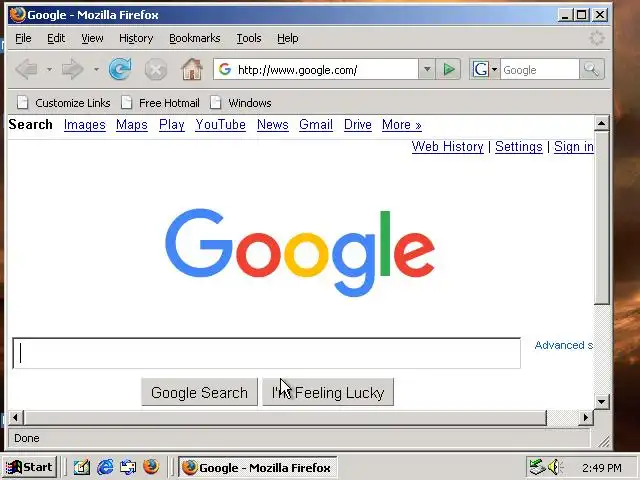The image size is (640, 480).
Task: Click the horizontal scrollbar left arrow
Action: pos(16,418)
